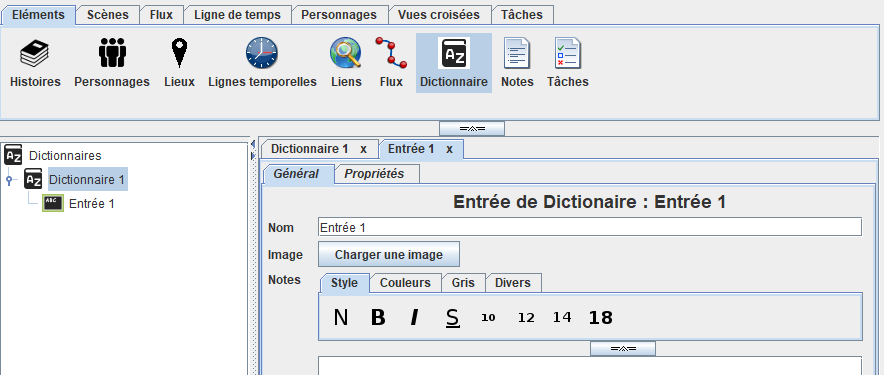Screen dimensions: 884x375
Task: Select the Lieux map pin icon
Action: point(179,53)
